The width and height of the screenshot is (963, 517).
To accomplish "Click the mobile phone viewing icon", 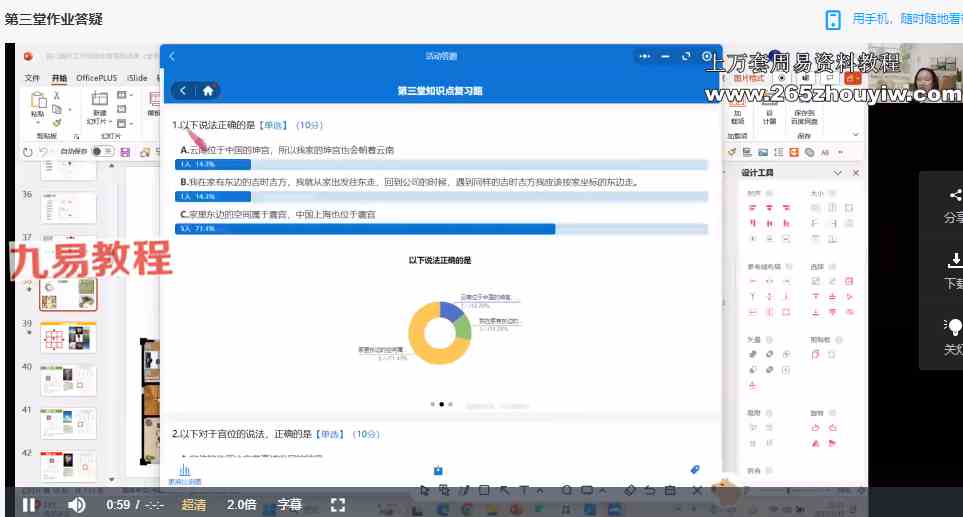I will [832, 20].
